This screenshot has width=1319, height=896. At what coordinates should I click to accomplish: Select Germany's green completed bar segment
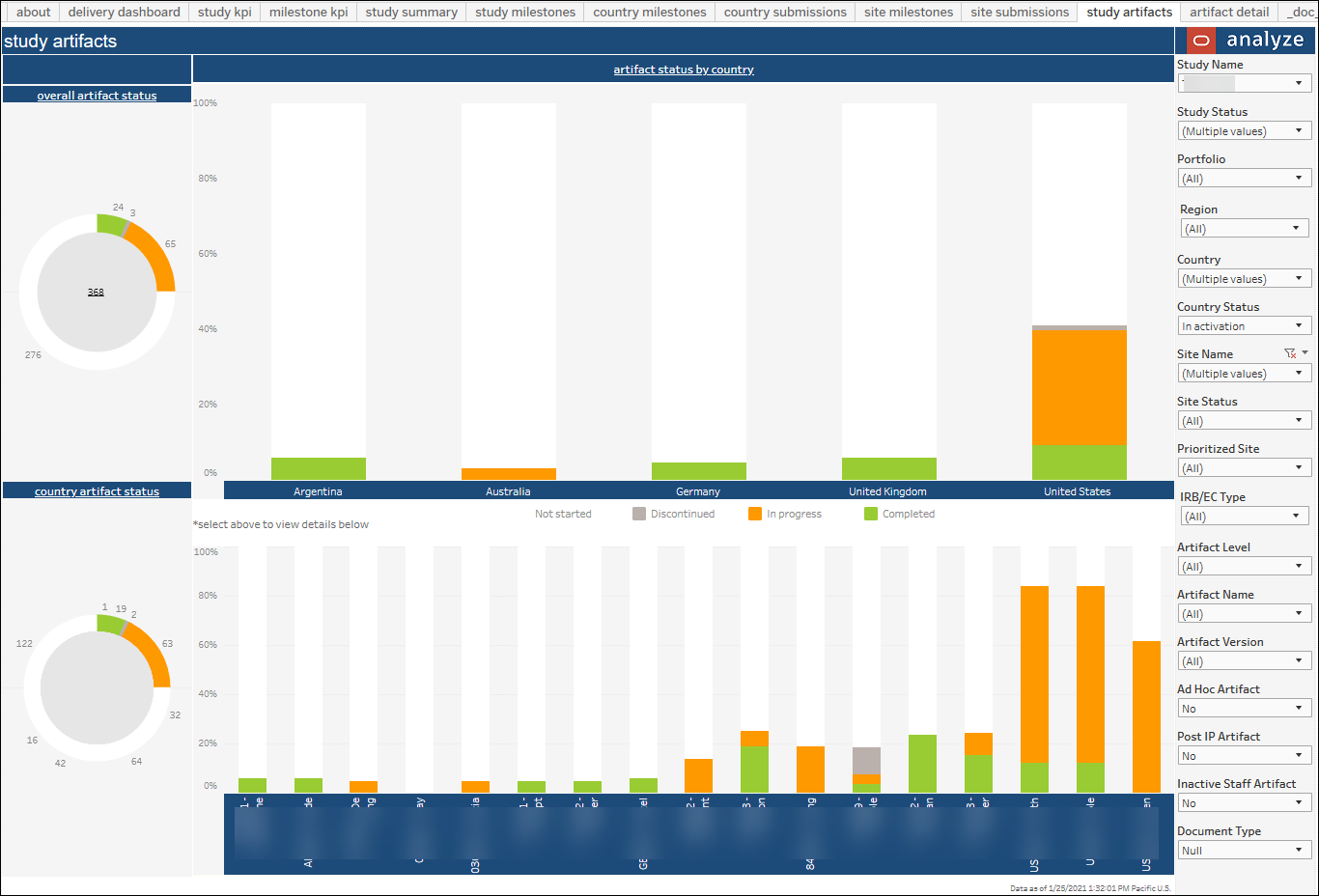pos(699,471)
